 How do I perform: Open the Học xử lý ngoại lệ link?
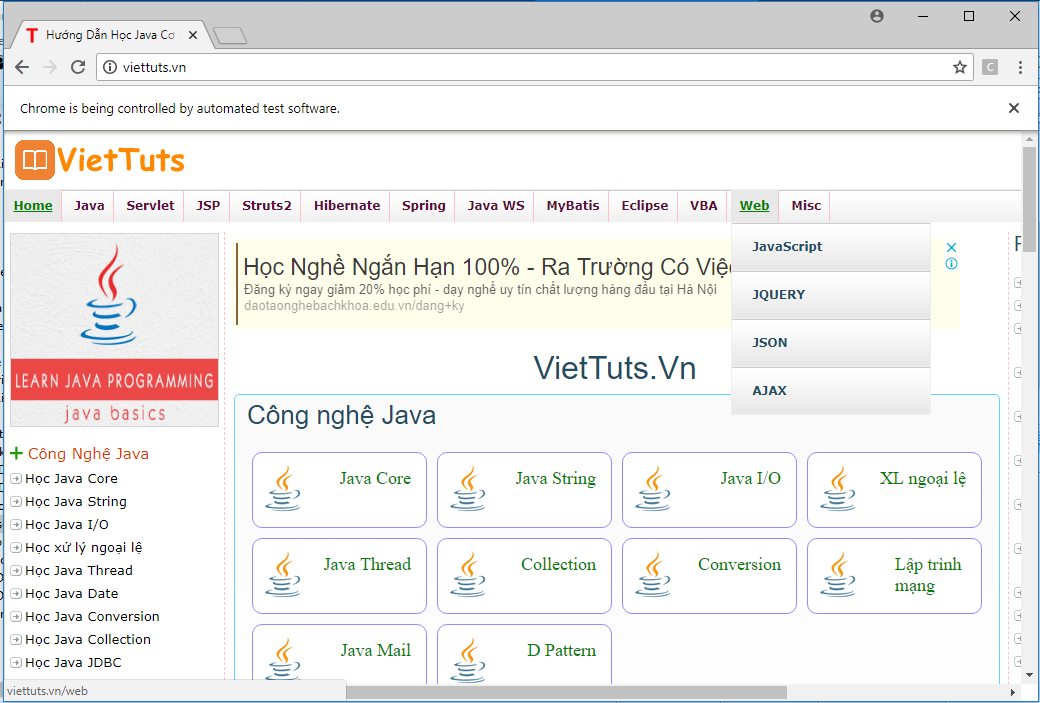(x=84, y=548)
